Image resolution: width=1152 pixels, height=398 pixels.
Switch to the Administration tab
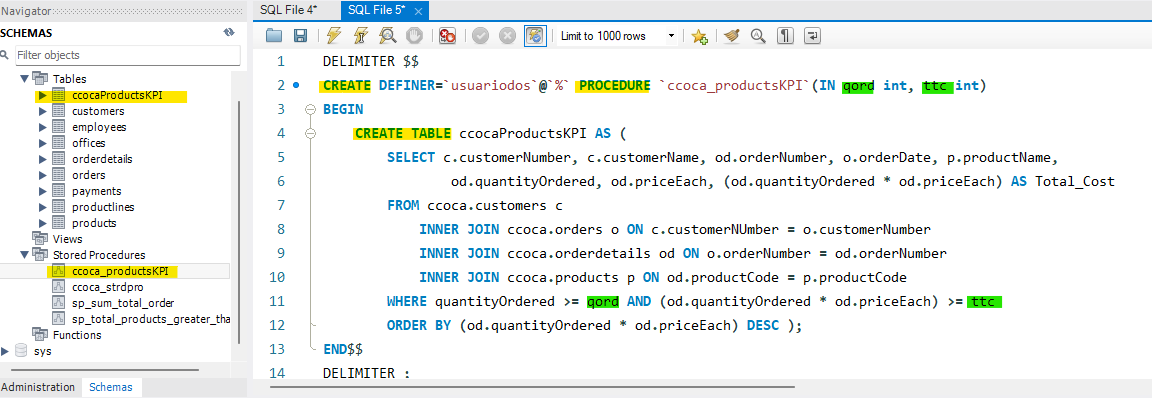(x=38, y=387)
